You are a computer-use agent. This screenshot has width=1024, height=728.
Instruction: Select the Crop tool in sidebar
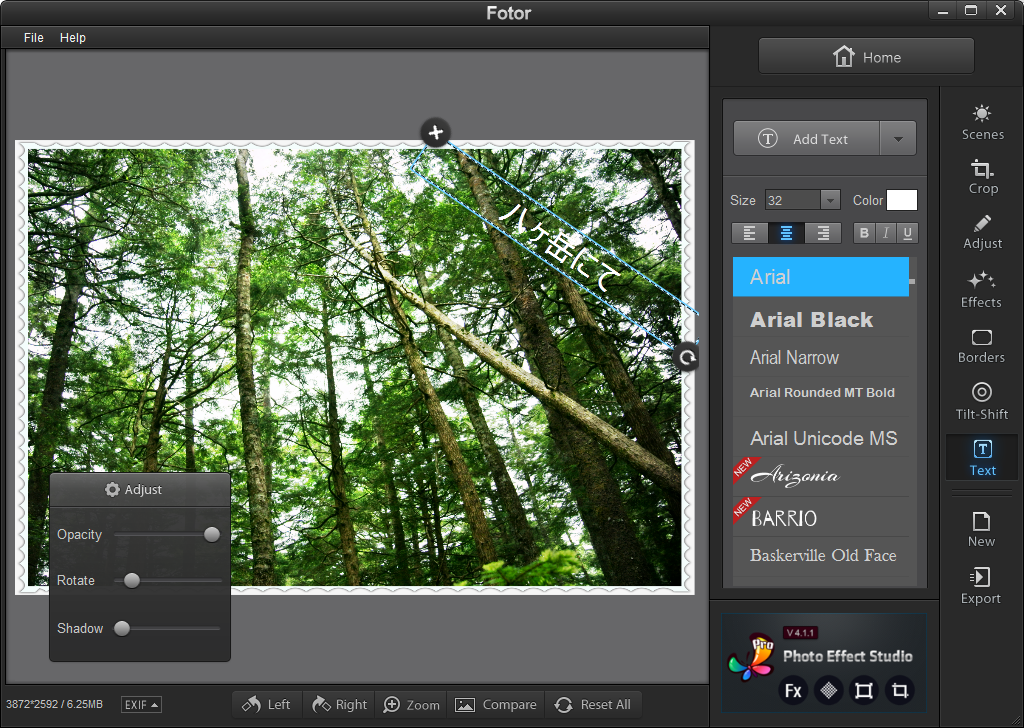coord(982,177)
